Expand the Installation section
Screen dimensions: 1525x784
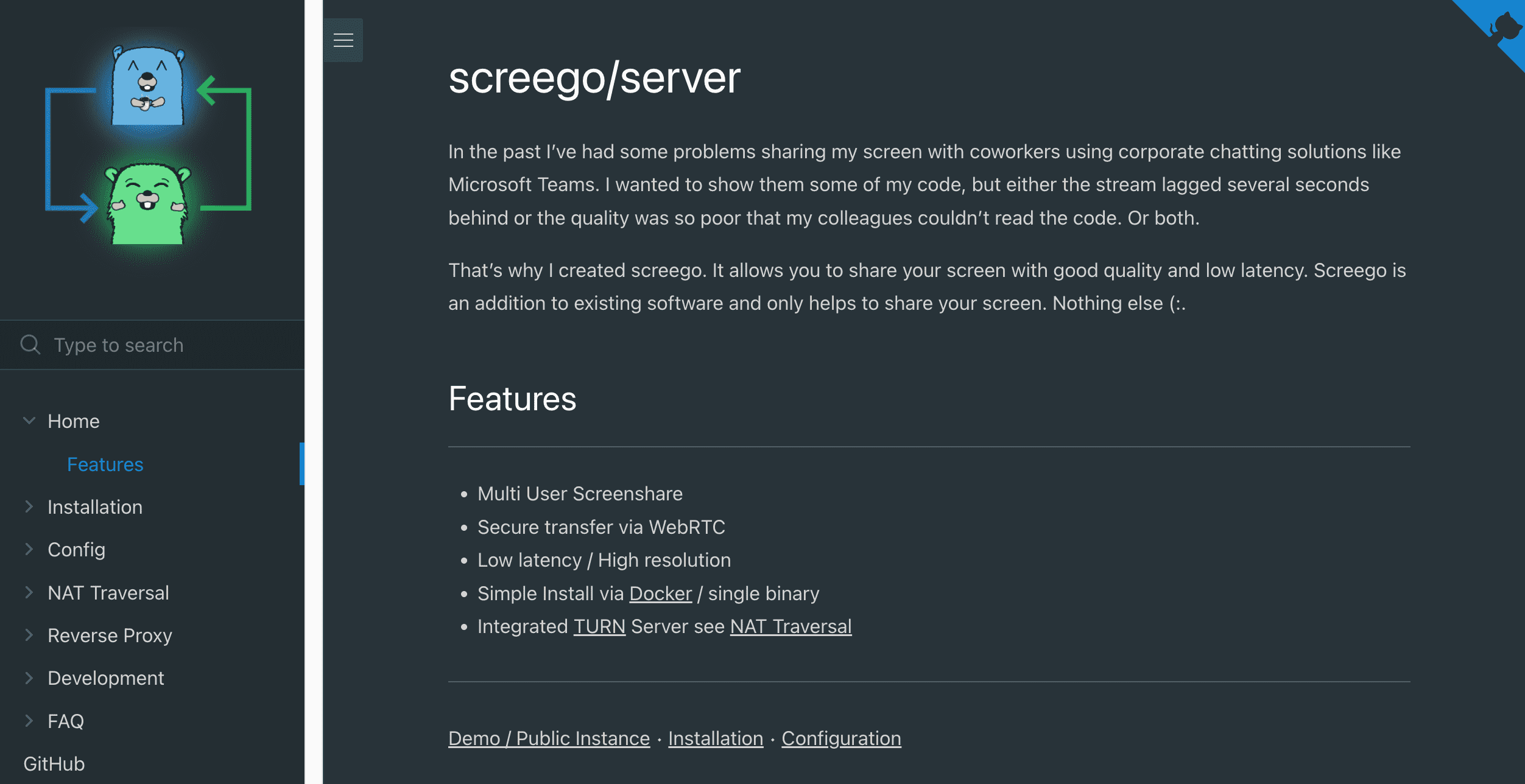27,505
